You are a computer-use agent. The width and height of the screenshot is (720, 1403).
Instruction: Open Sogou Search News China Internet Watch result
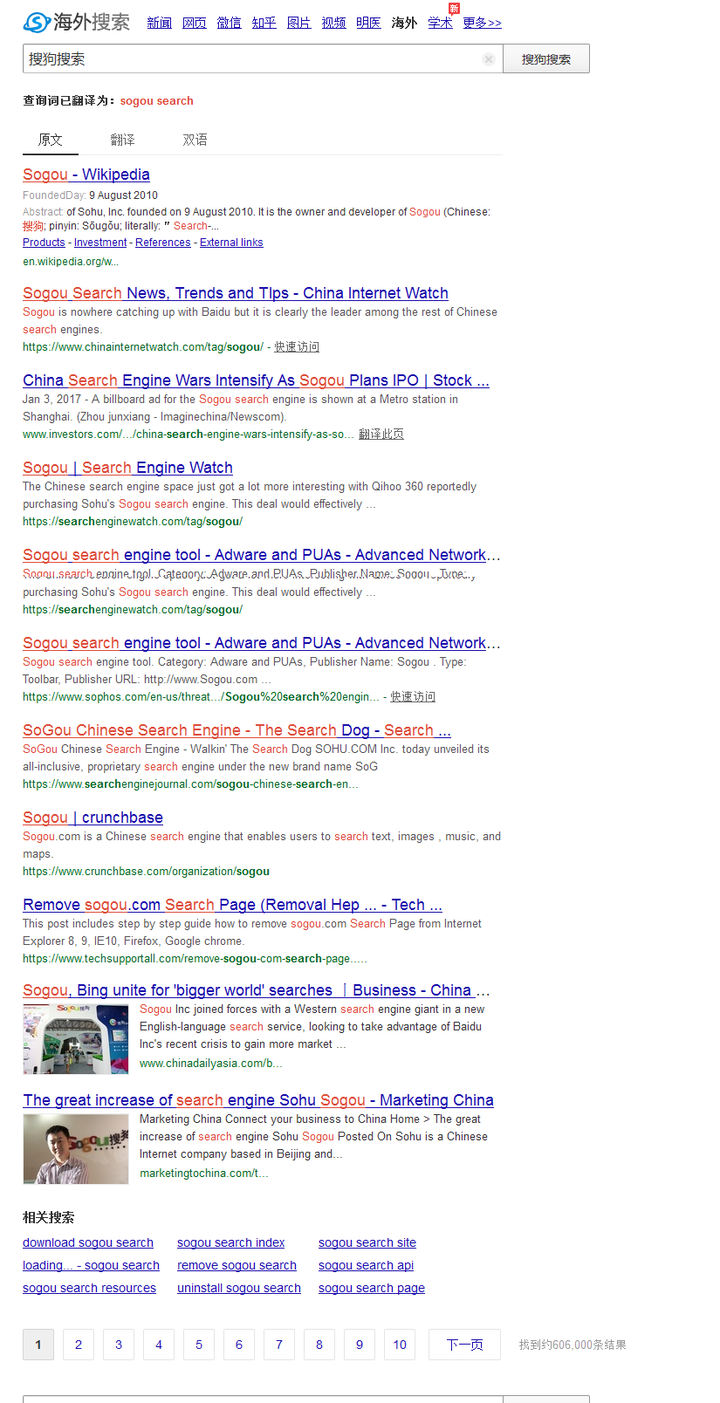(x=236, y=293)
